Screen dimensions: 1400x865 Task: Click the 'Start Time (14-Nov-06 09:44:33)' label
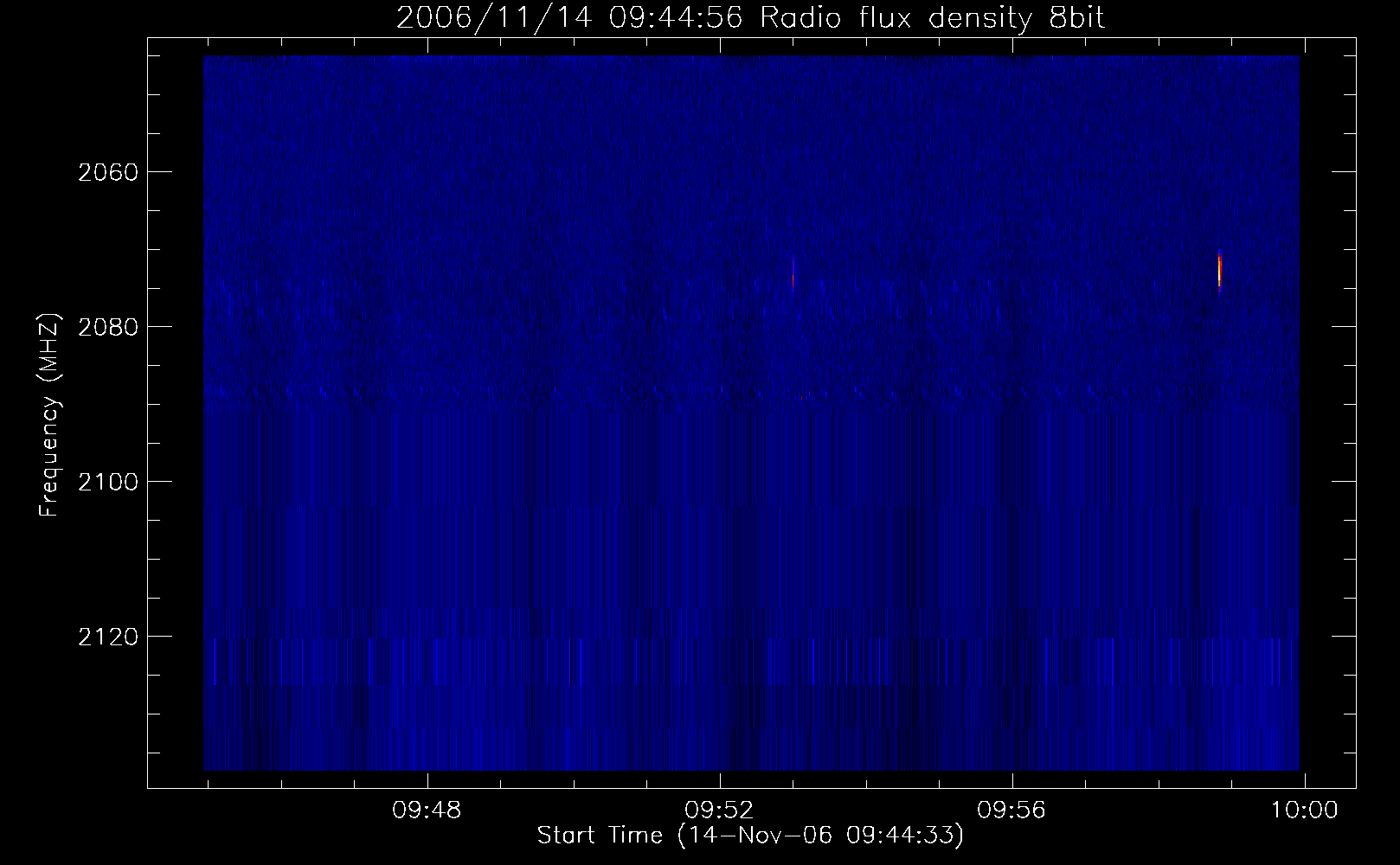click(x=750, y=836)
